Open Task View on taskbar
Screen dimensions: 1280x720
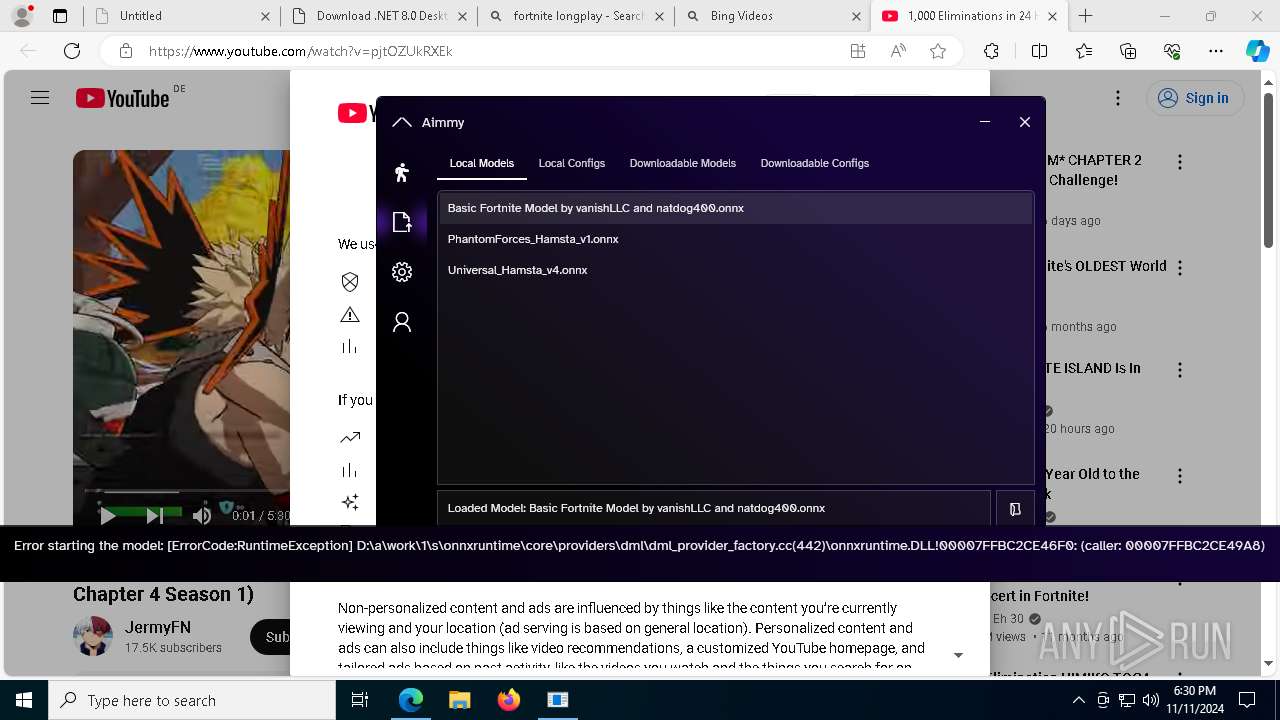[x=360, y=700]
